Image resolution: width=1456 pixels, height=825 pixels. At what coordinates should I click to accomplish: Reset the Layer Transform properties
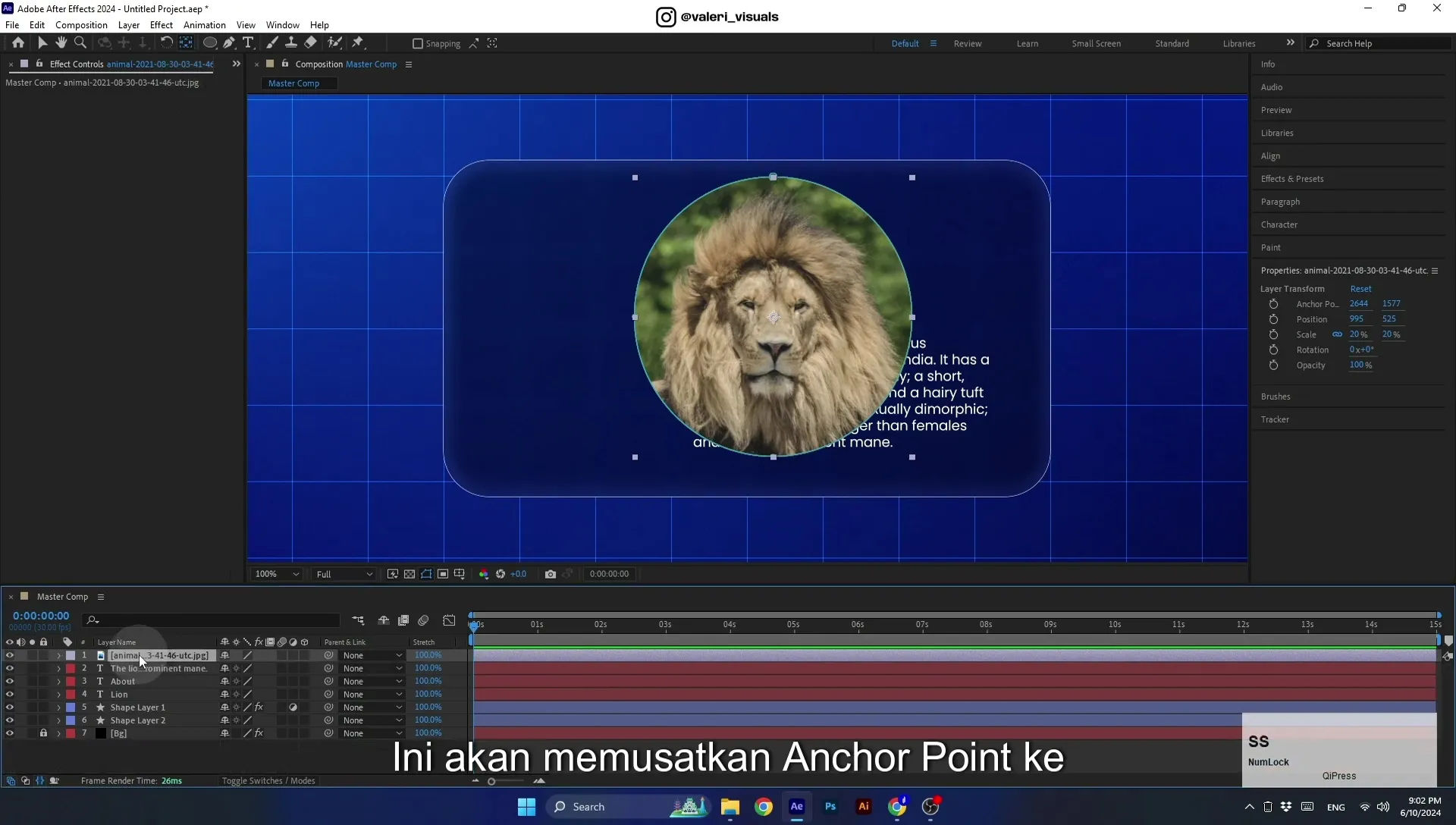[1360, 289]
